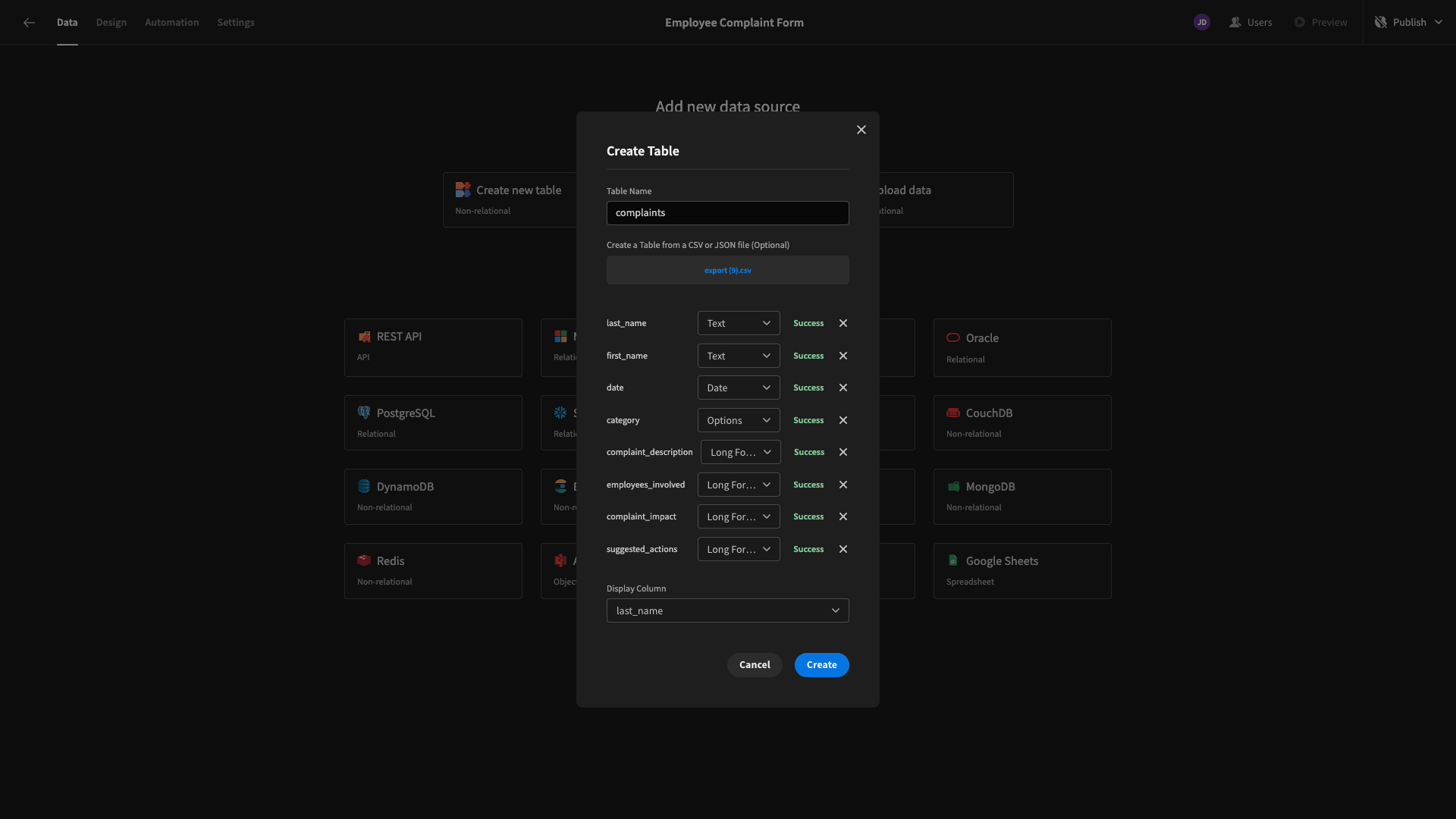1456x819 pixels.
Task: Click the Create button
Action: [x=821, y=665]
